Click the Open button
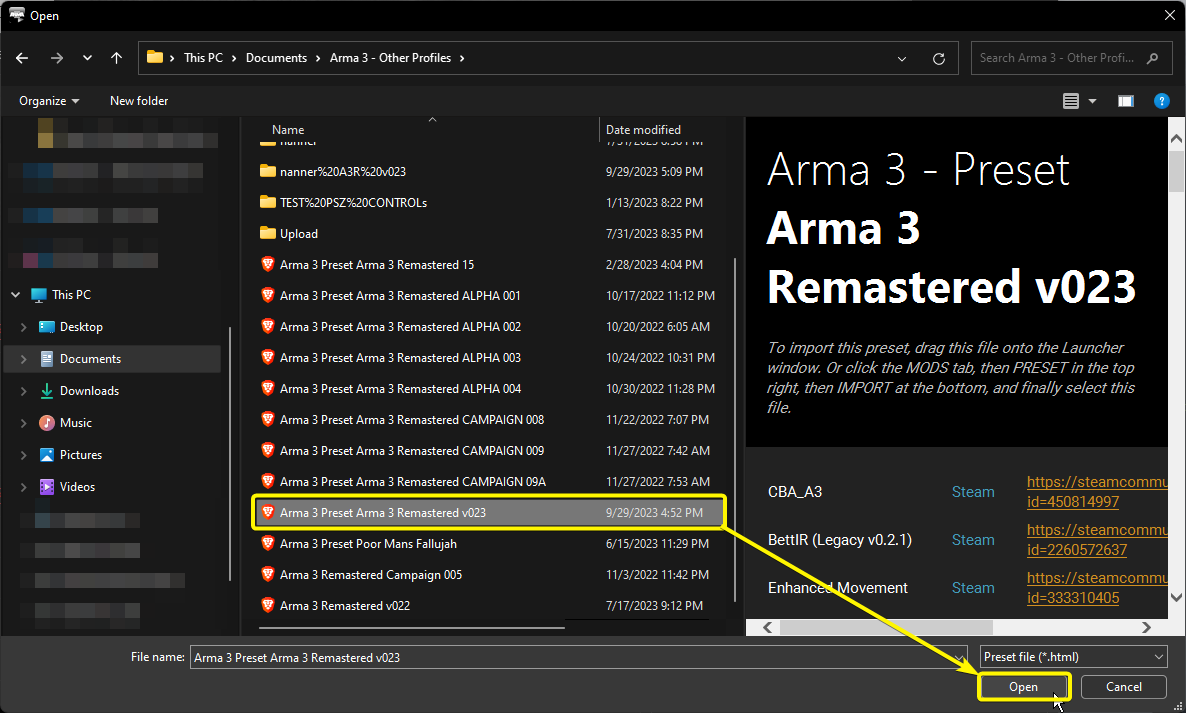The image size is (1186, 713). 1023,687
